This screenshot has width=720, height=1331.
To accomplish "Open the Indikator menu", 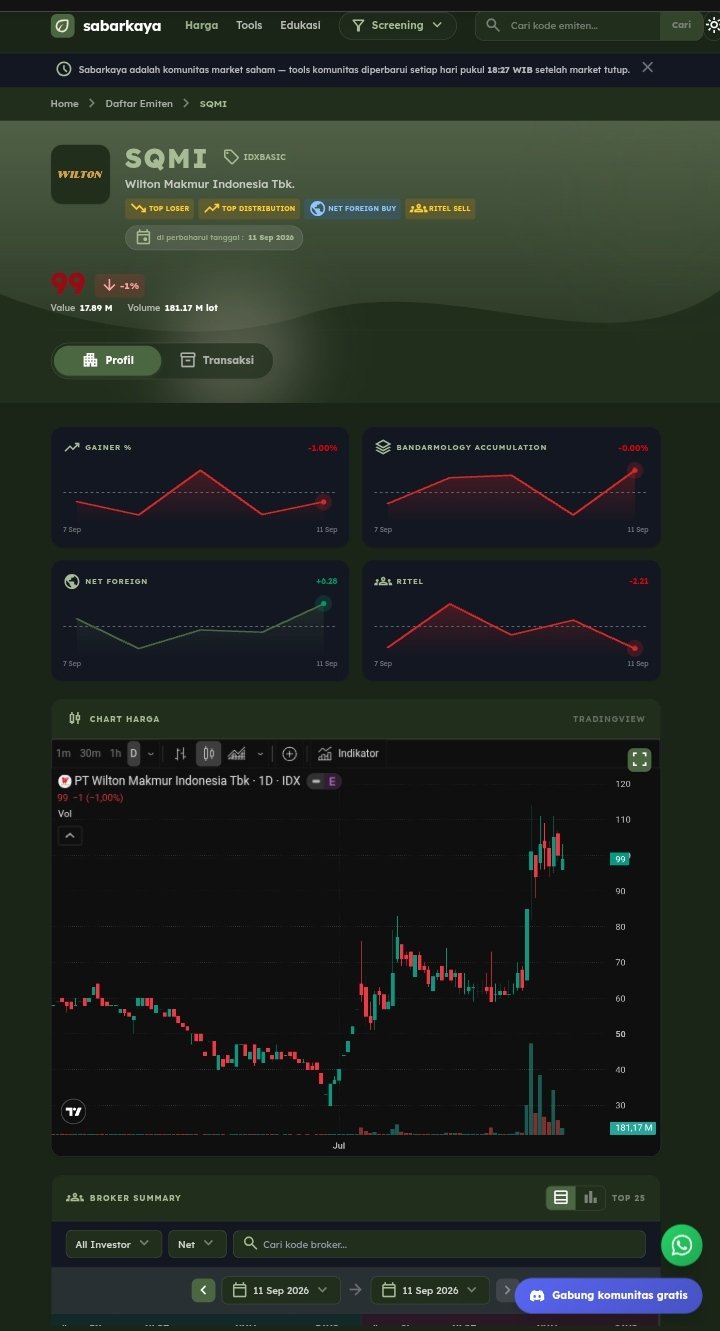I will coord(348,753).
